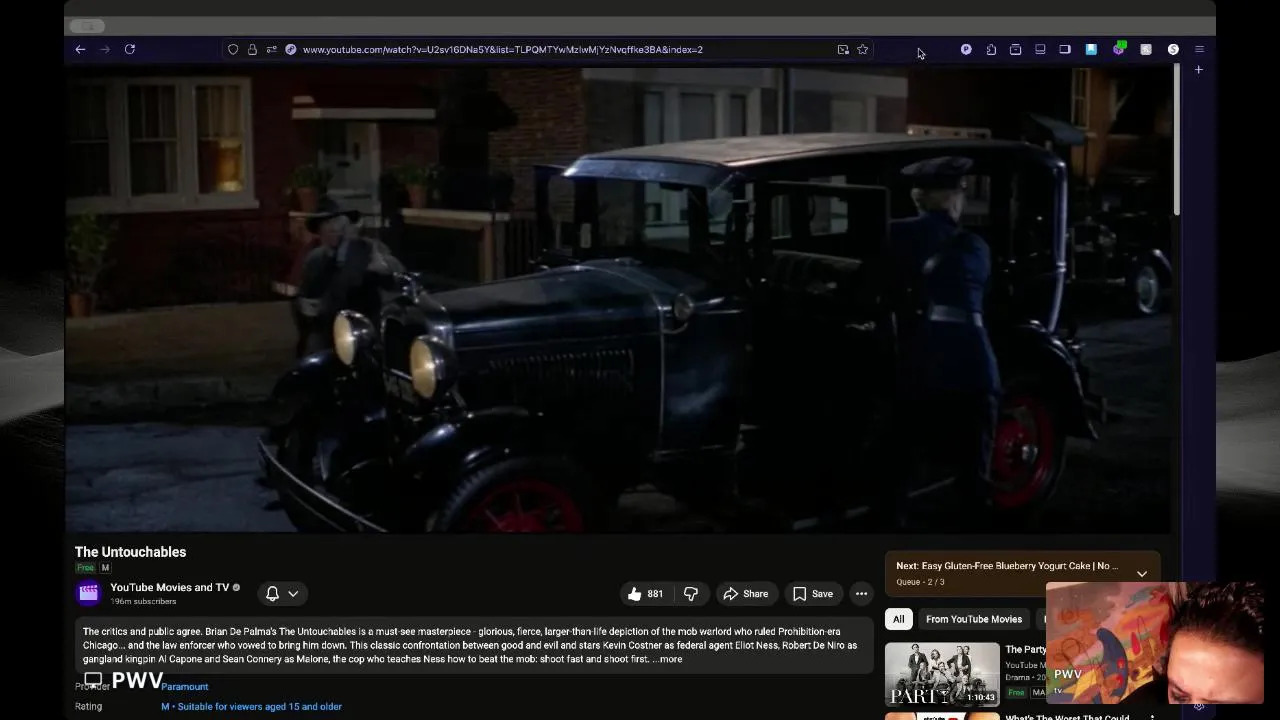Save the video to a playlist
Screen dimensions: 1280x720
click(x=813, y=594)
